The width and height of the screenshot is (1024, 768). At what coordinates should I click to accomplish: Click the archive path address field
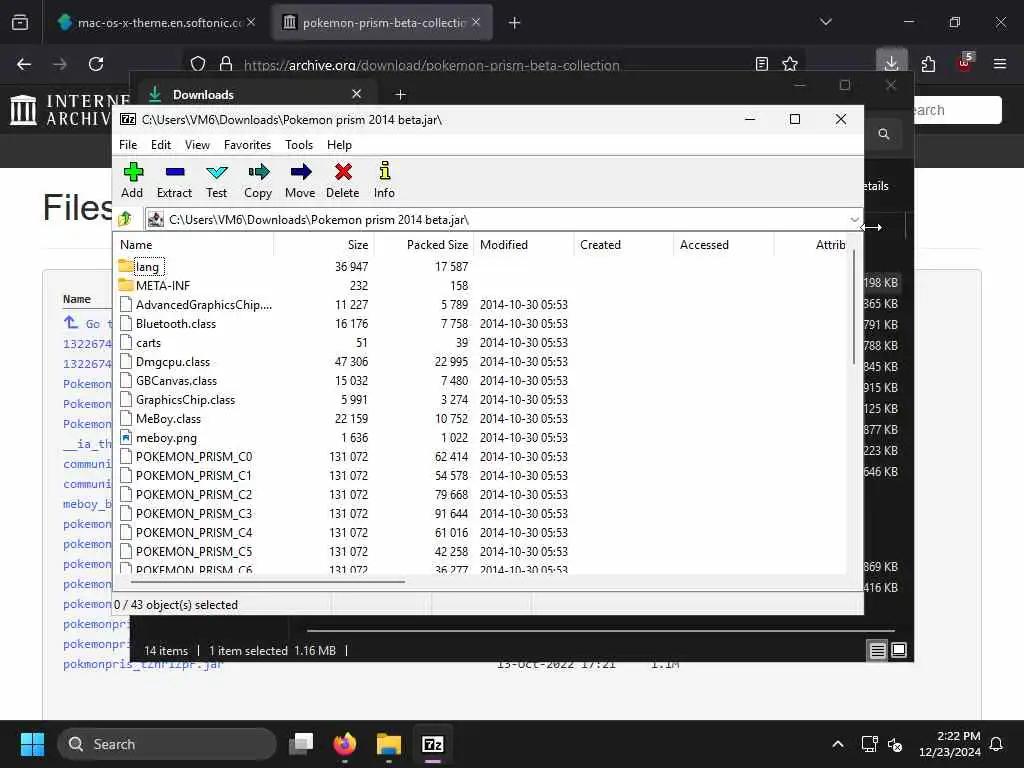(503, 220)
